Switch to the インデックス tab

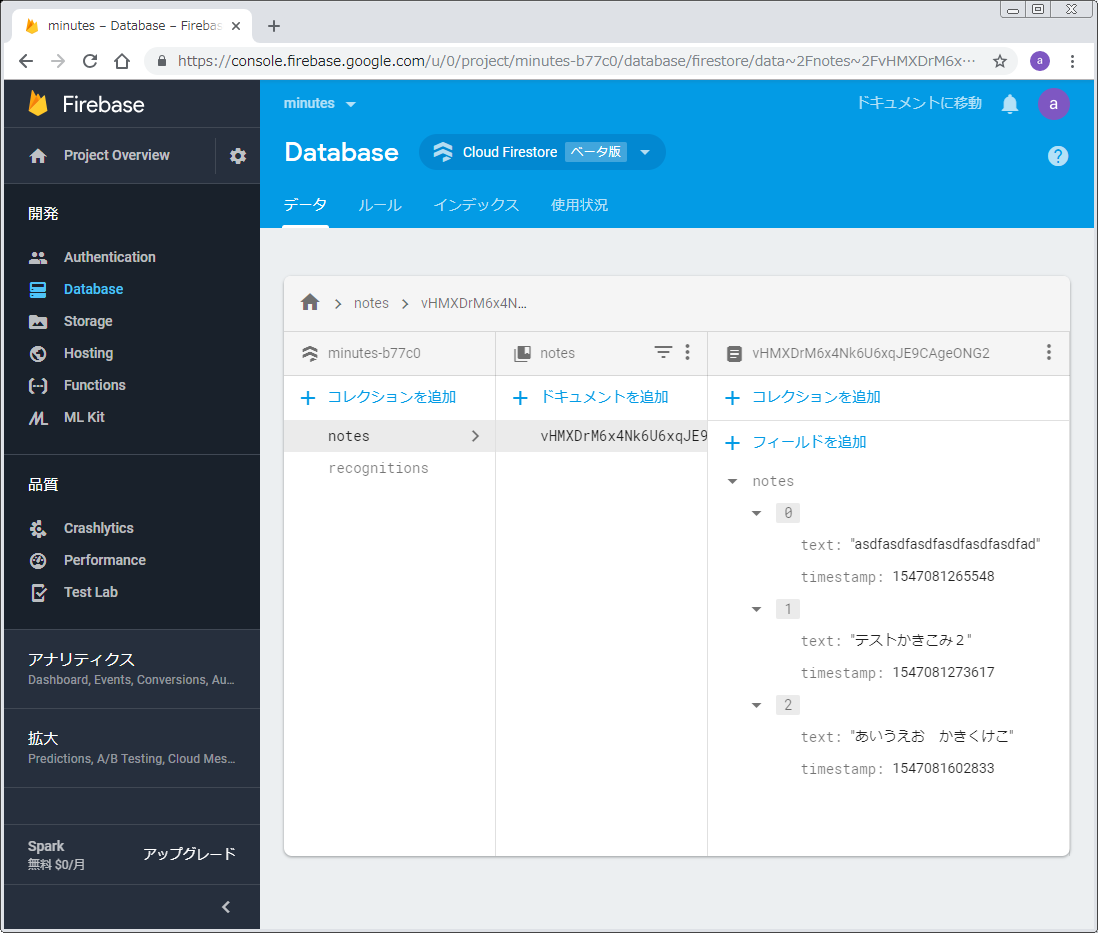click(476, 205)
